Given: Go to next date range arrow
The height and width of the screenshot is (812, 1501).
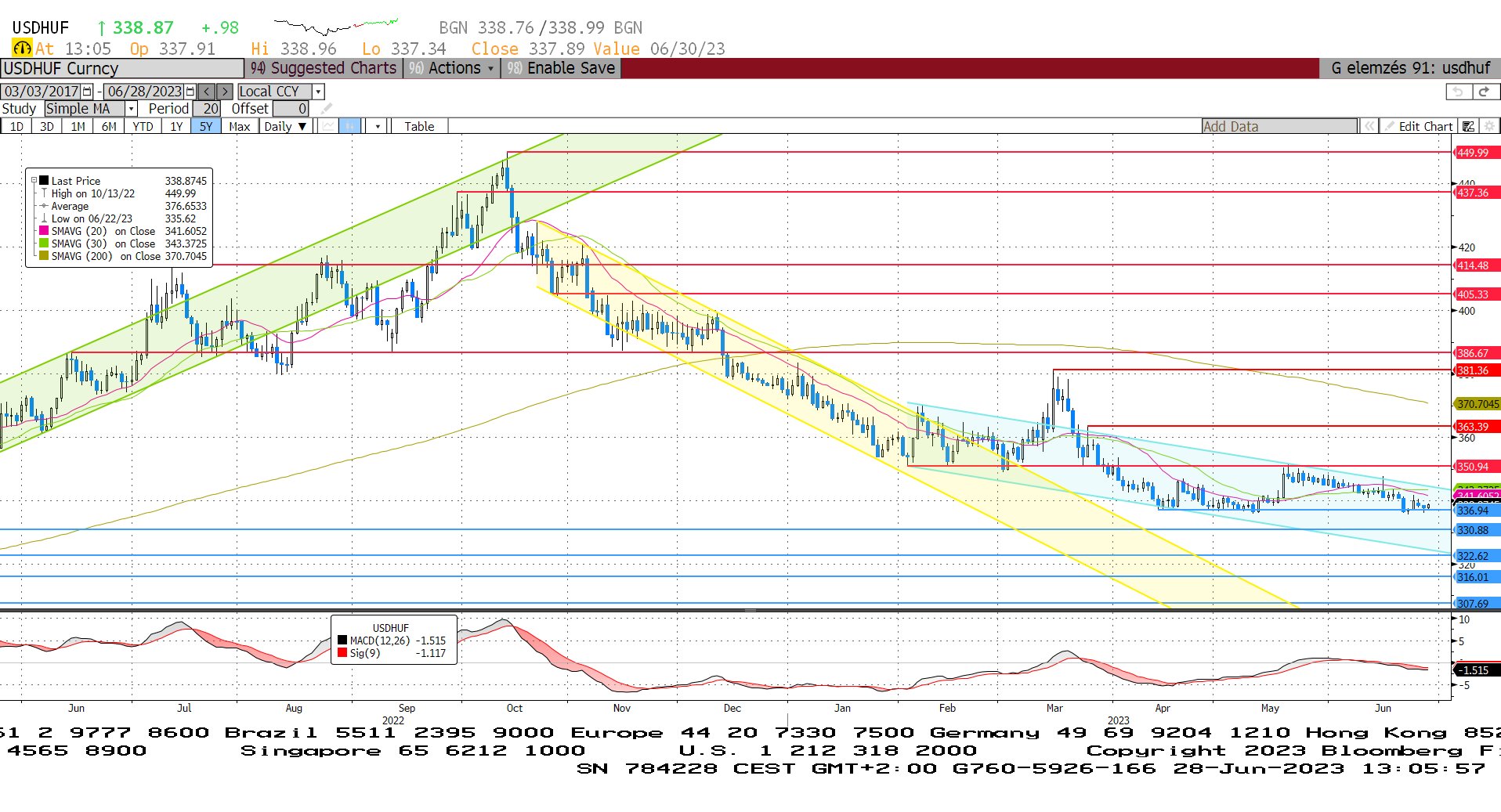Looking at the screenshot, I should 225,92.
